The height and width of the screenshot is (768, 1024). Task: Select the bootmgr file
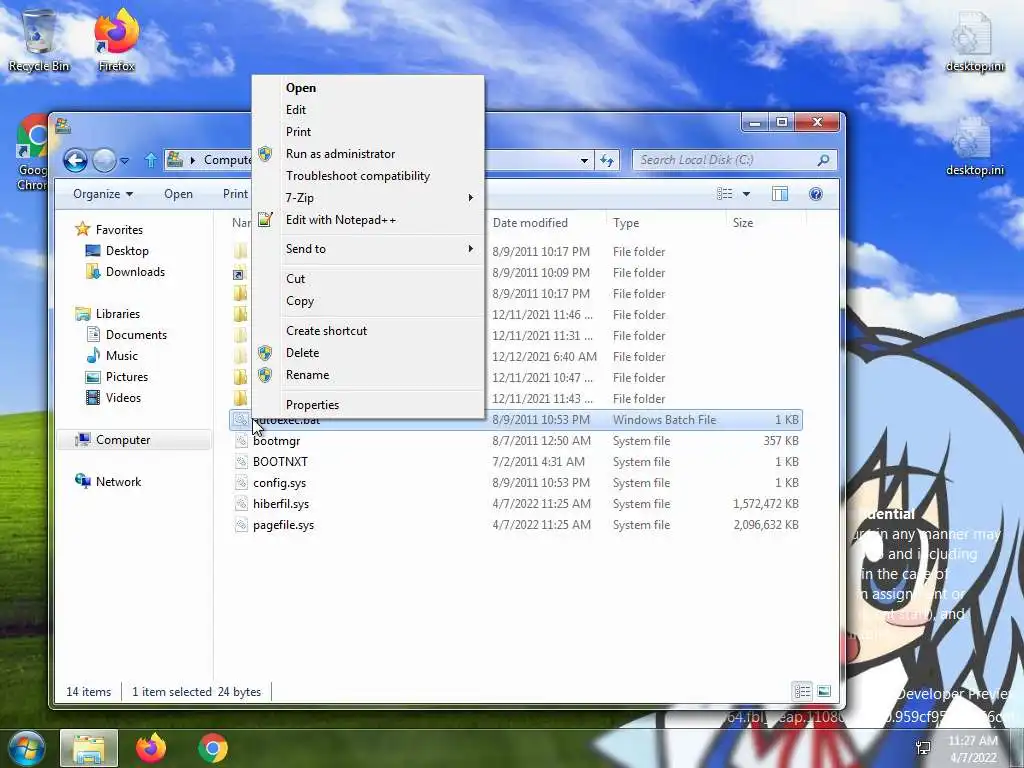click(x=516, y=441)
